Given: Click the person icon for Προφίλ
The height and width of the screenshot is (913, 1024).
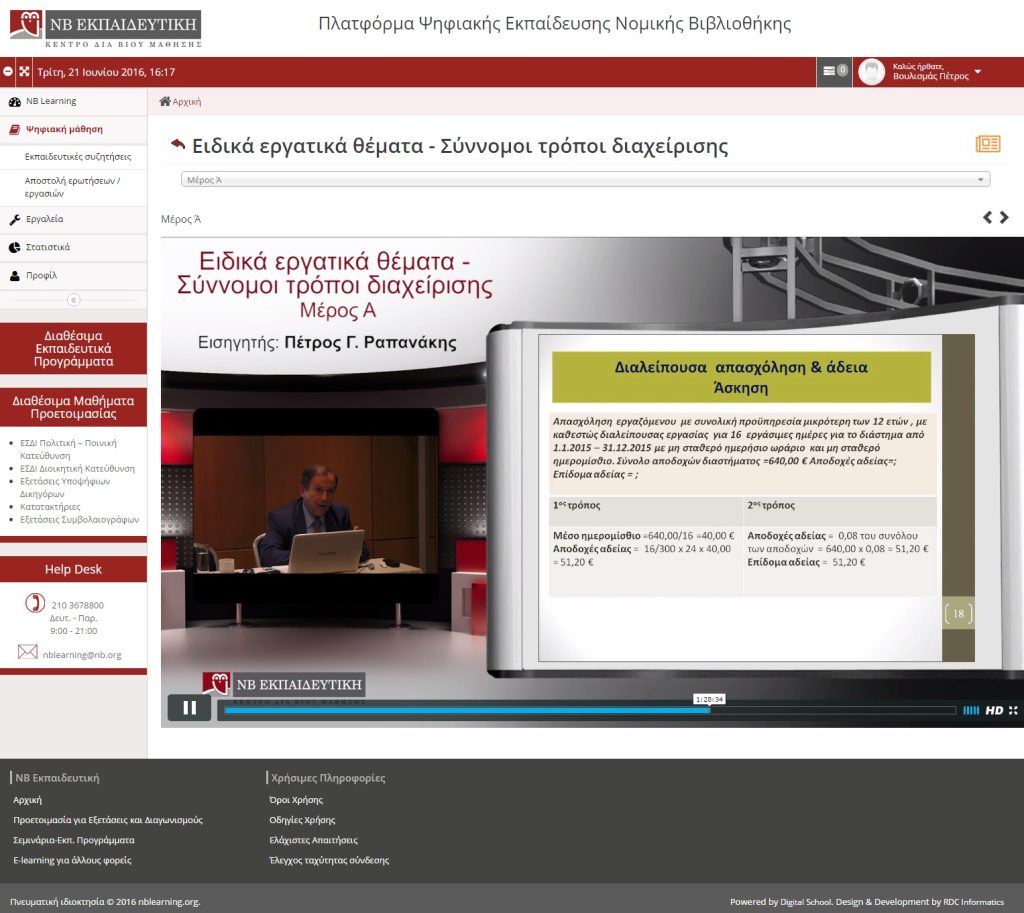Looking at the screenshot, I should click(x=15, y=276).
